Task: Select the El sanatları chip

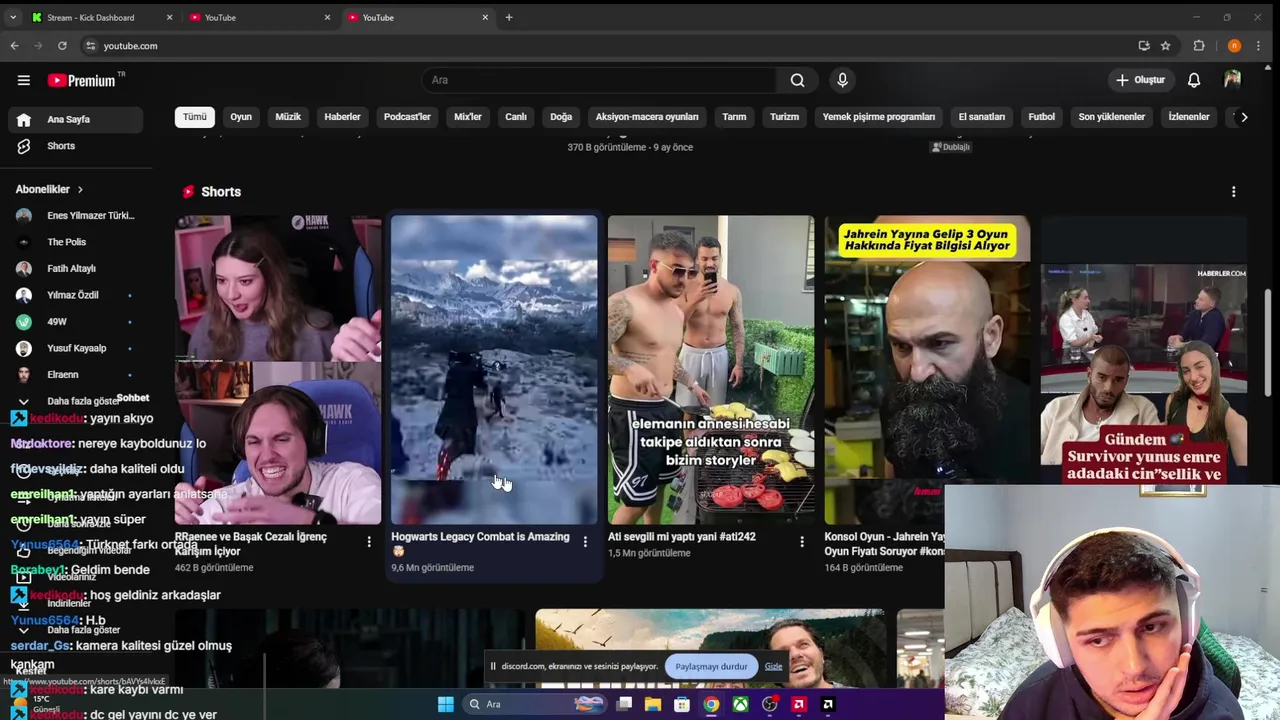Action: (x=982, y=117)
